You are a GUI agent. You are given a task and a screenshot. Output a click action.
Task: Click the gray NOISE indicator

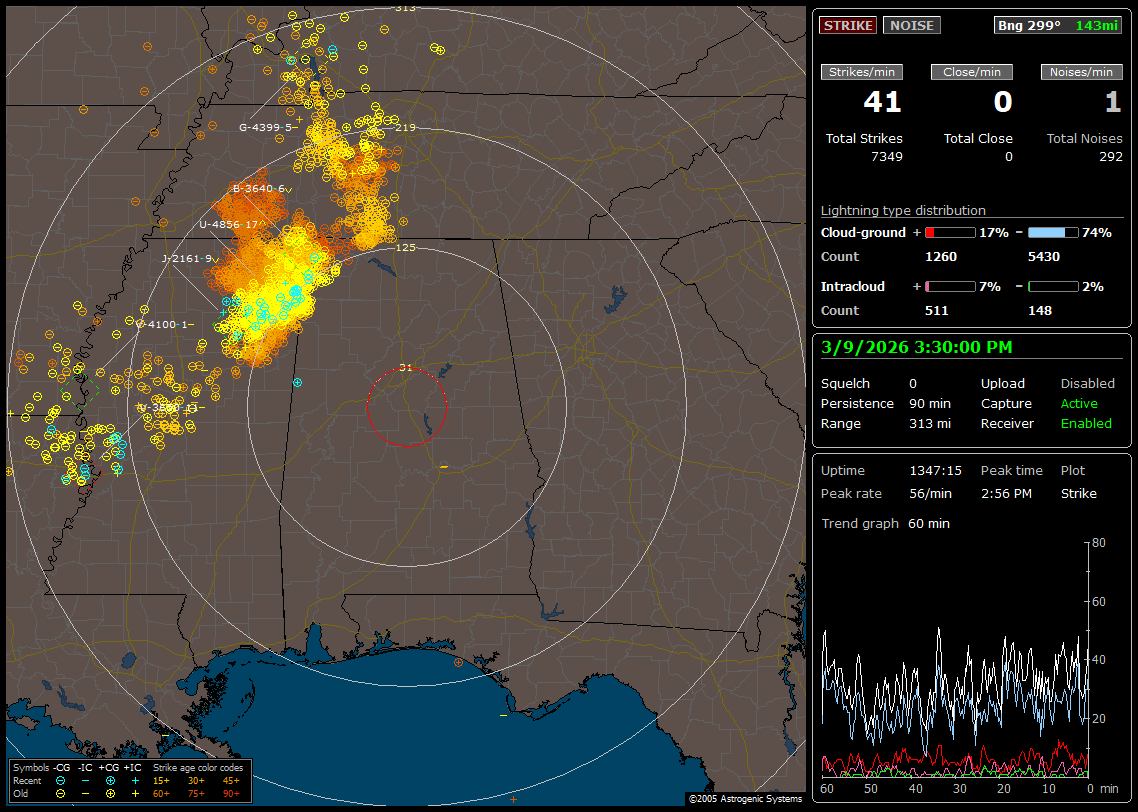click(x=911, y=26)
